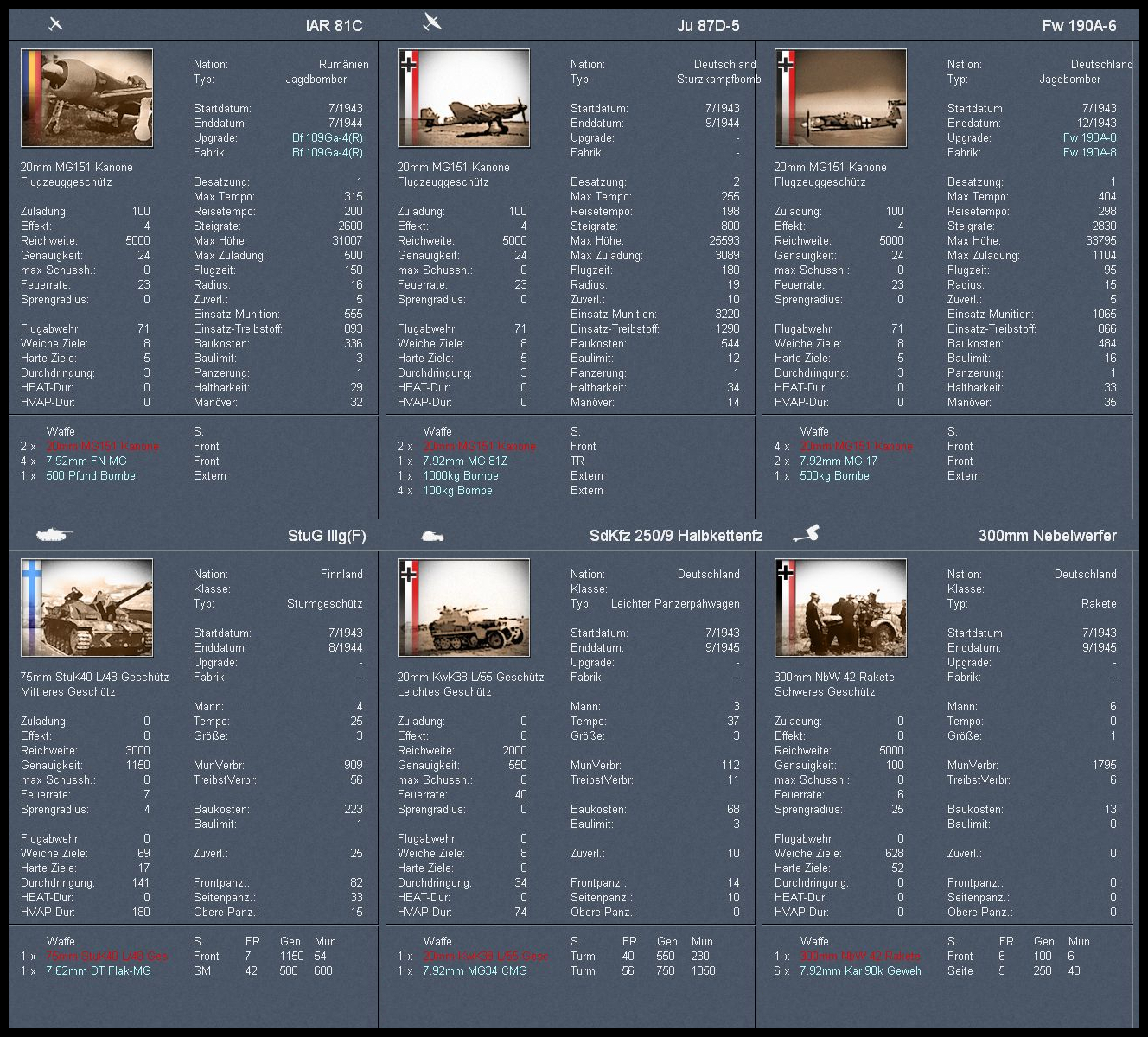This screenshot has height=1037, width=1148.
Task: Select the 7.92mm MG 17 weapon
Action: coord(839,461)
